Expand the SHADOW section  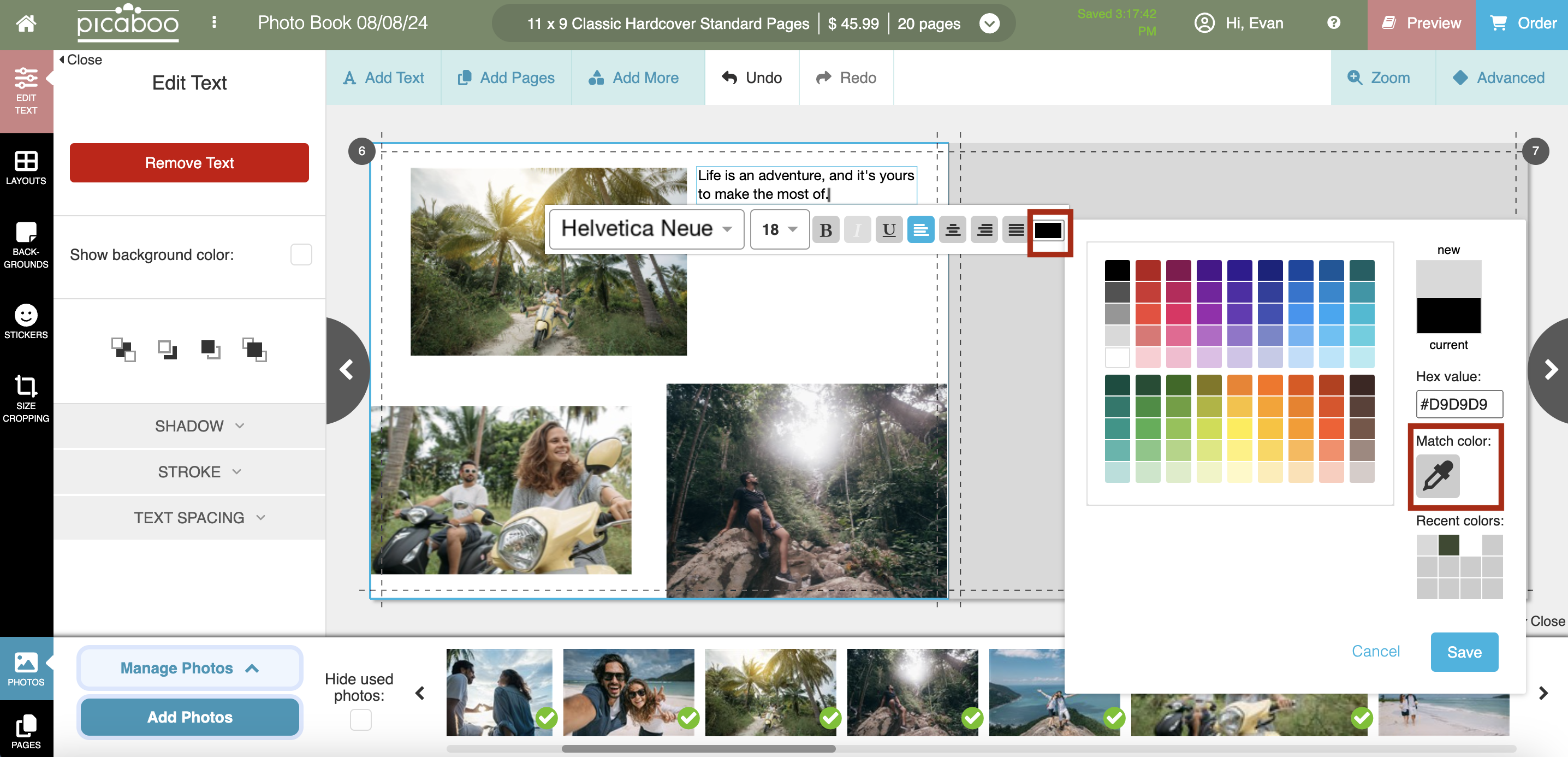189,425
